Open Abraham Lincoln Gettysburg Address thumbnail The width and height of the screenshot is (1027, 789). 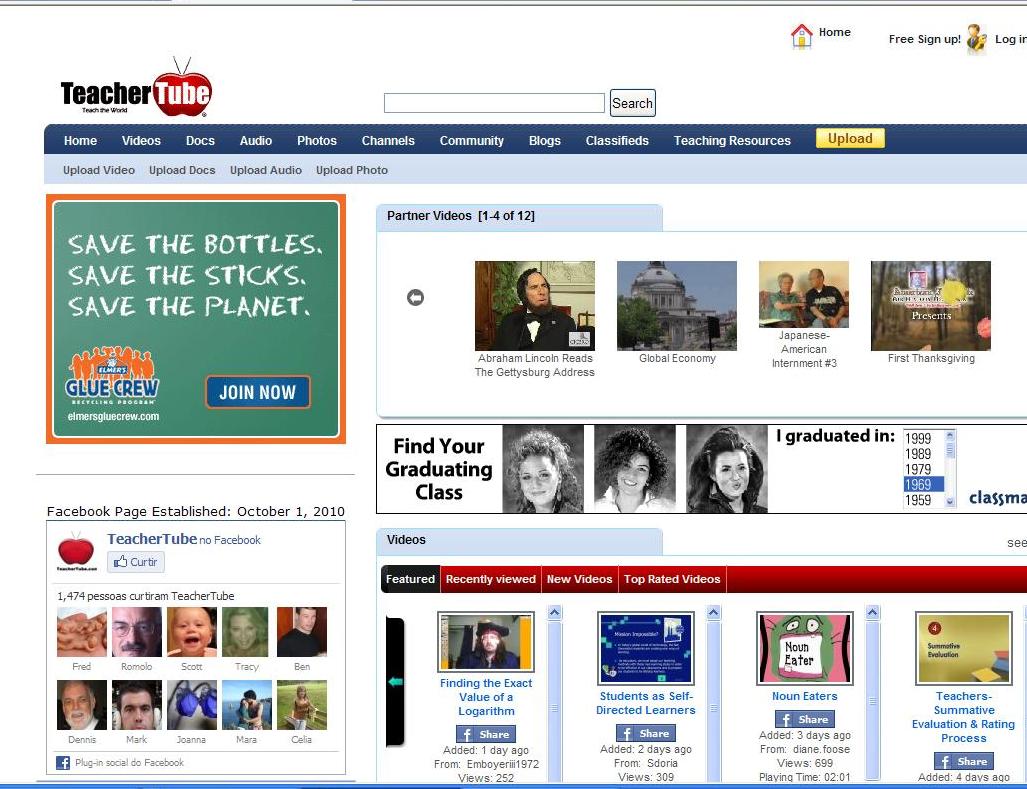coord(535,306)
